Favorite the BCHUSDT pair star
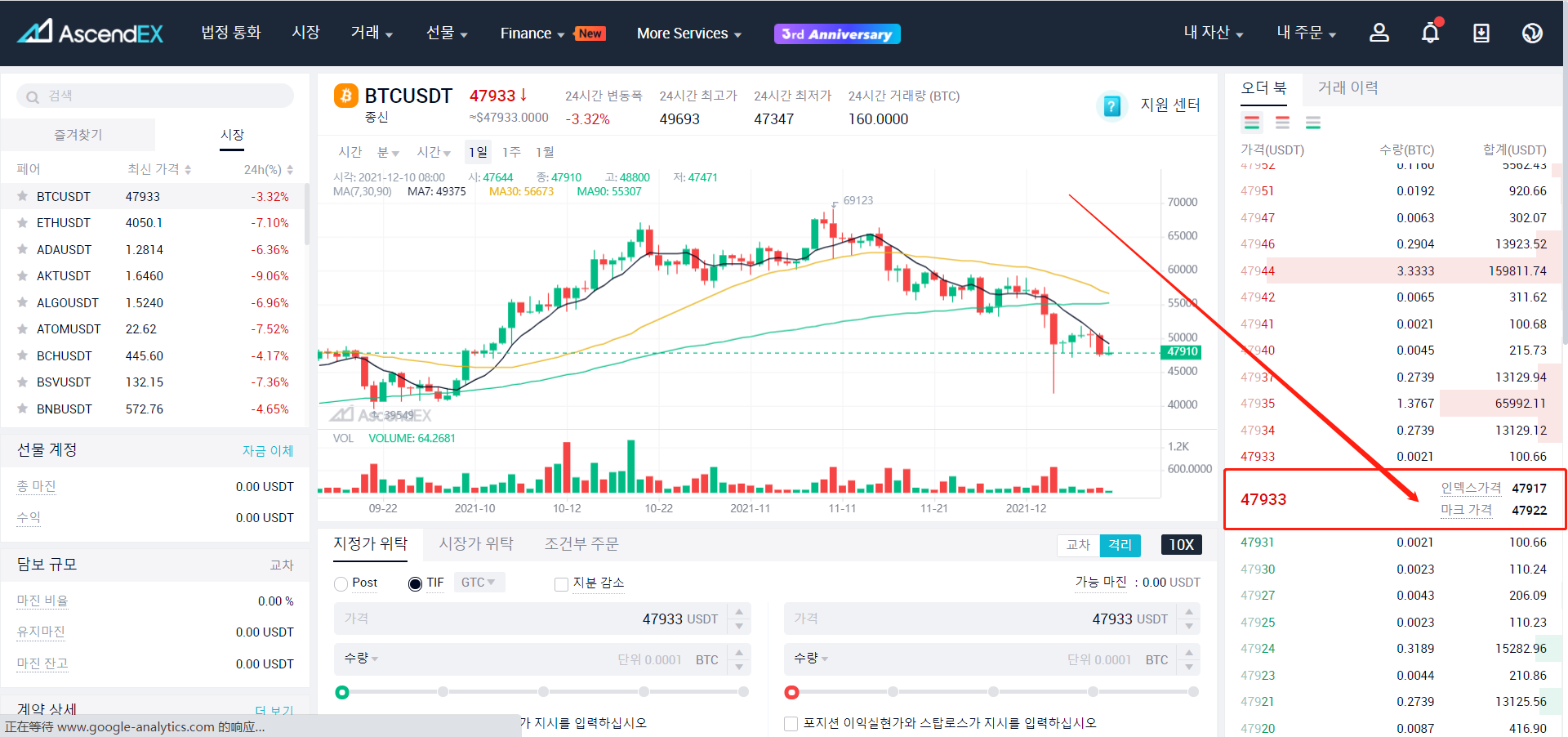 (23, 355)
